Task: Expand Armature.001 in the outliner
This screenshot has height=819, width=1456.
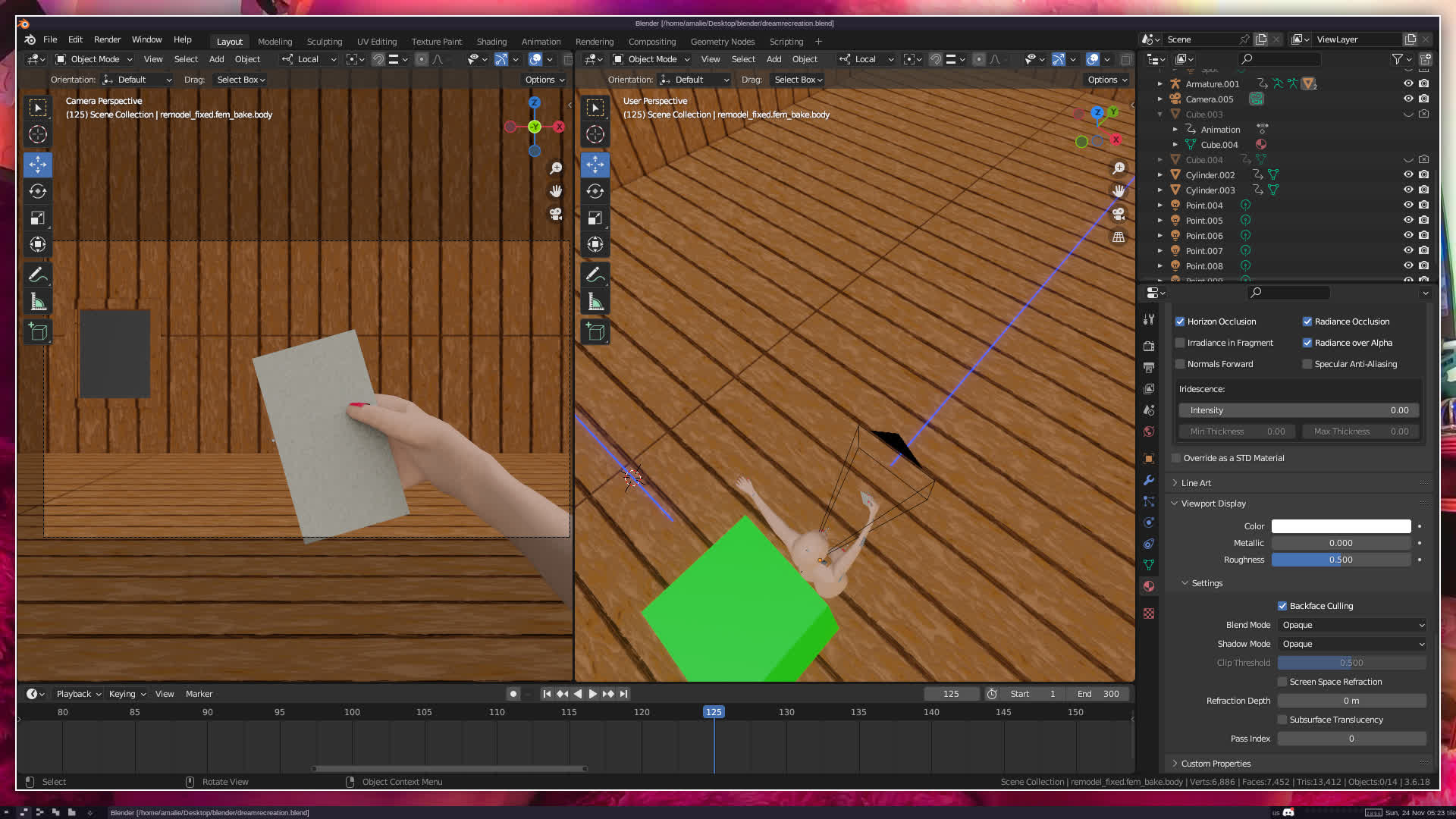Action: [x=1159, y=84]
